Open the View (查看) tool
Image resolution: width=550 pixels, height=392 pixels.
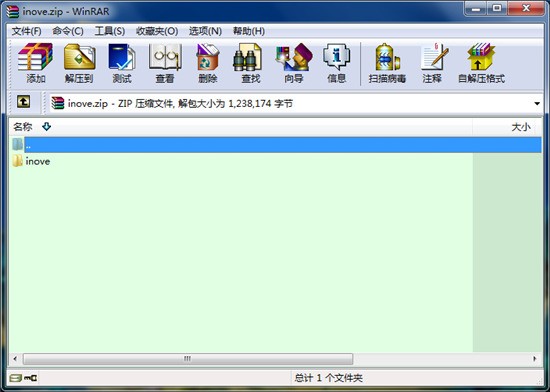coord(165,57)
